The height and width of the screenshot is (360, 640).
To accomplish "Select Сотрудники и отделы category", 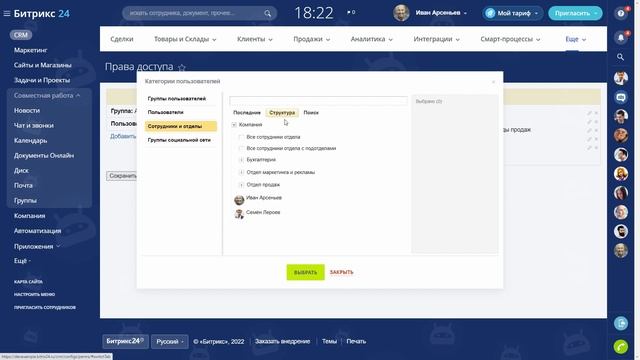I will point(180,127).
